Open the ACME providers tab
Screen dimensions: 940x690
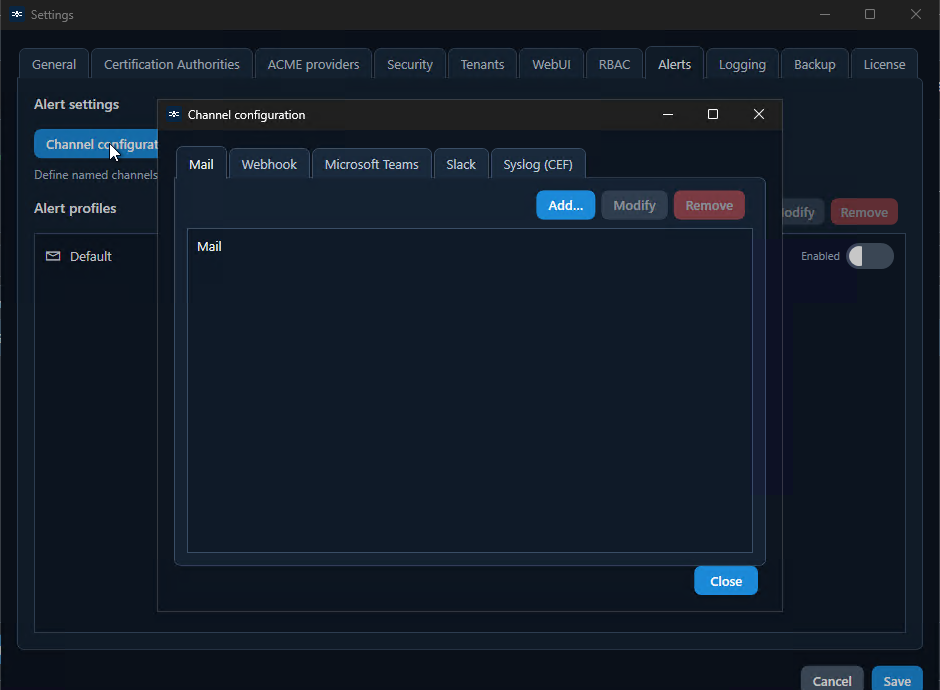[314, 64]
